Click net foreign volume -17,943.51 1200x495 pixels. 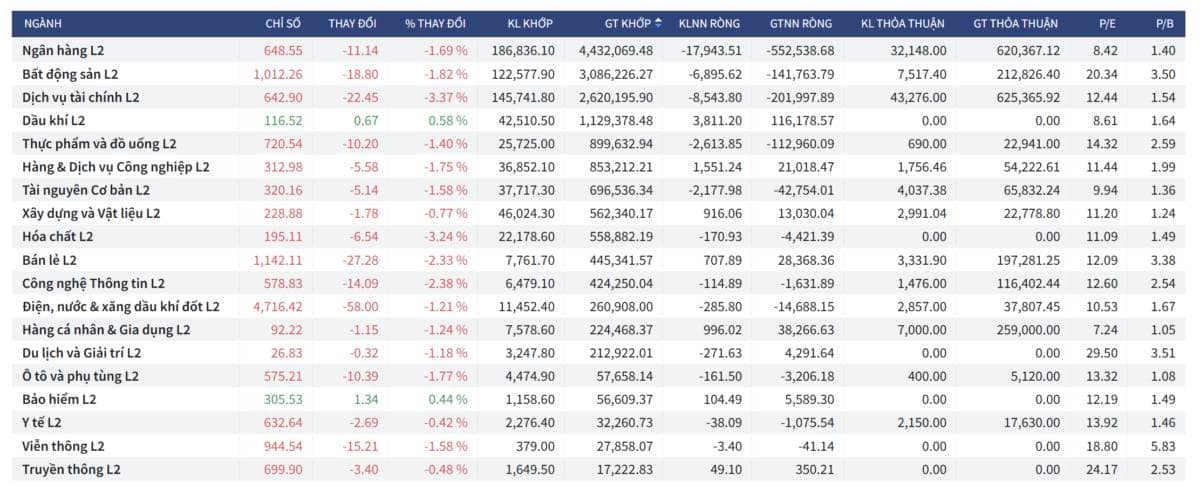(712, 49)
